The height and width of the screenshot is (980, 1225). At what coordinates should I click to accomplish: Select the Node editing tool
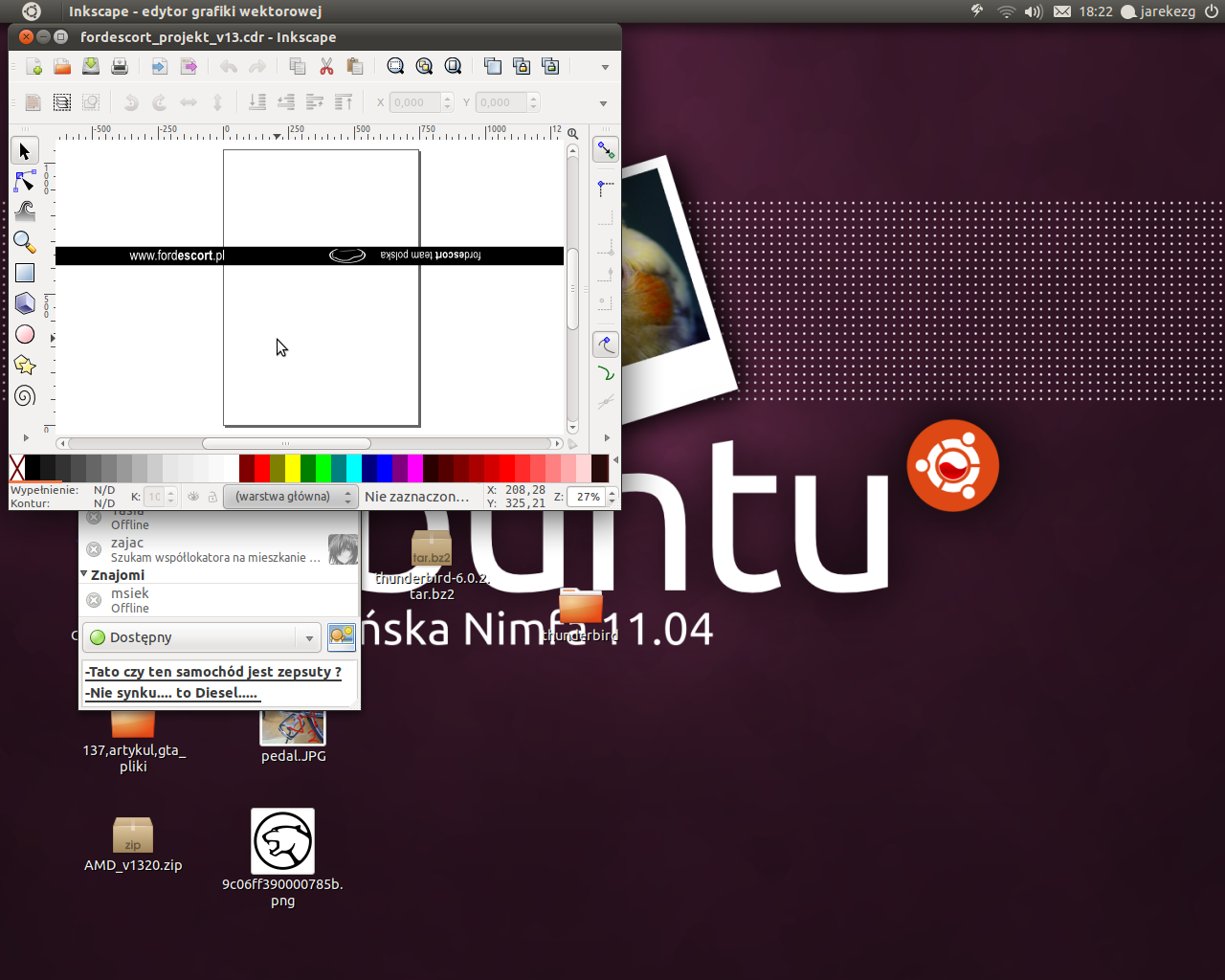(25, 181)
